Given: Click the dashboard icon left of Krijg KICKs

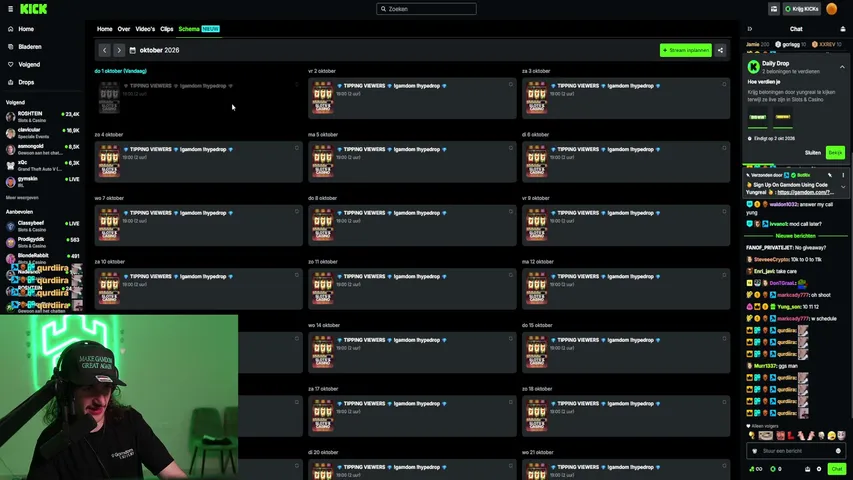Looking at the screenshot, I should [774, 9].
